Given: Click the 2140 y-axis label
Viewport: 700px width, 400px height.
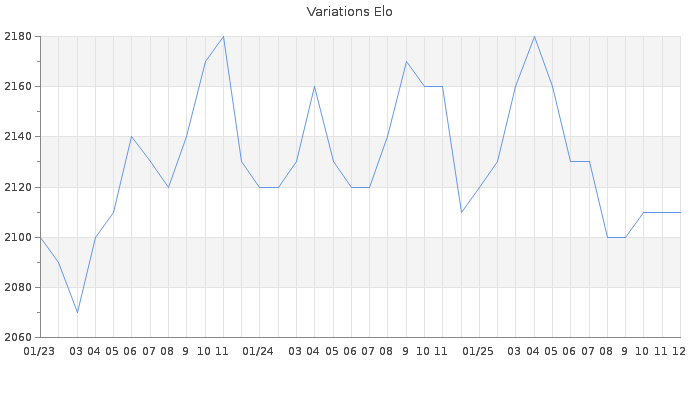Looking at the screenshot, I should click(x=19, y=137).
